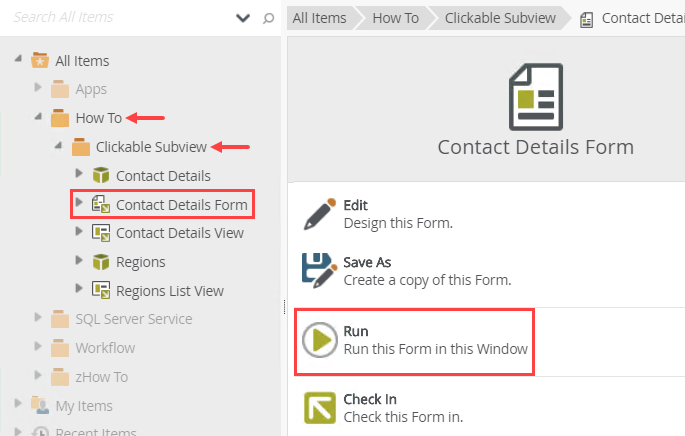
Task: Click the Regions SmartObject cube icon
Action: point(100,262)
